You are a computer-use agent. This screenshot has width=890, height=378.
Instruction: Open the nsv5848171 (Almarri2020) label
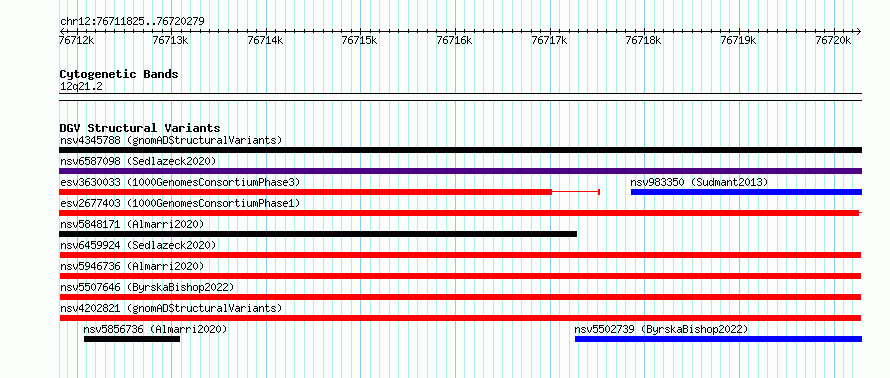(x=132, y=224)
